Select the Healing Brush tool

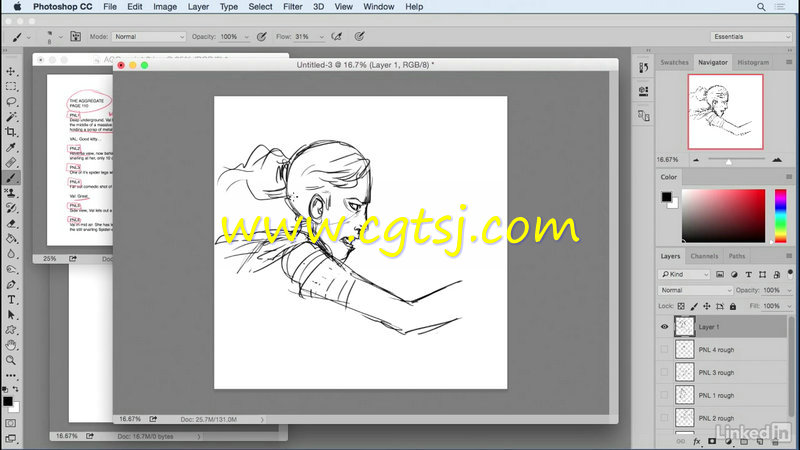[x=11, y=163]
